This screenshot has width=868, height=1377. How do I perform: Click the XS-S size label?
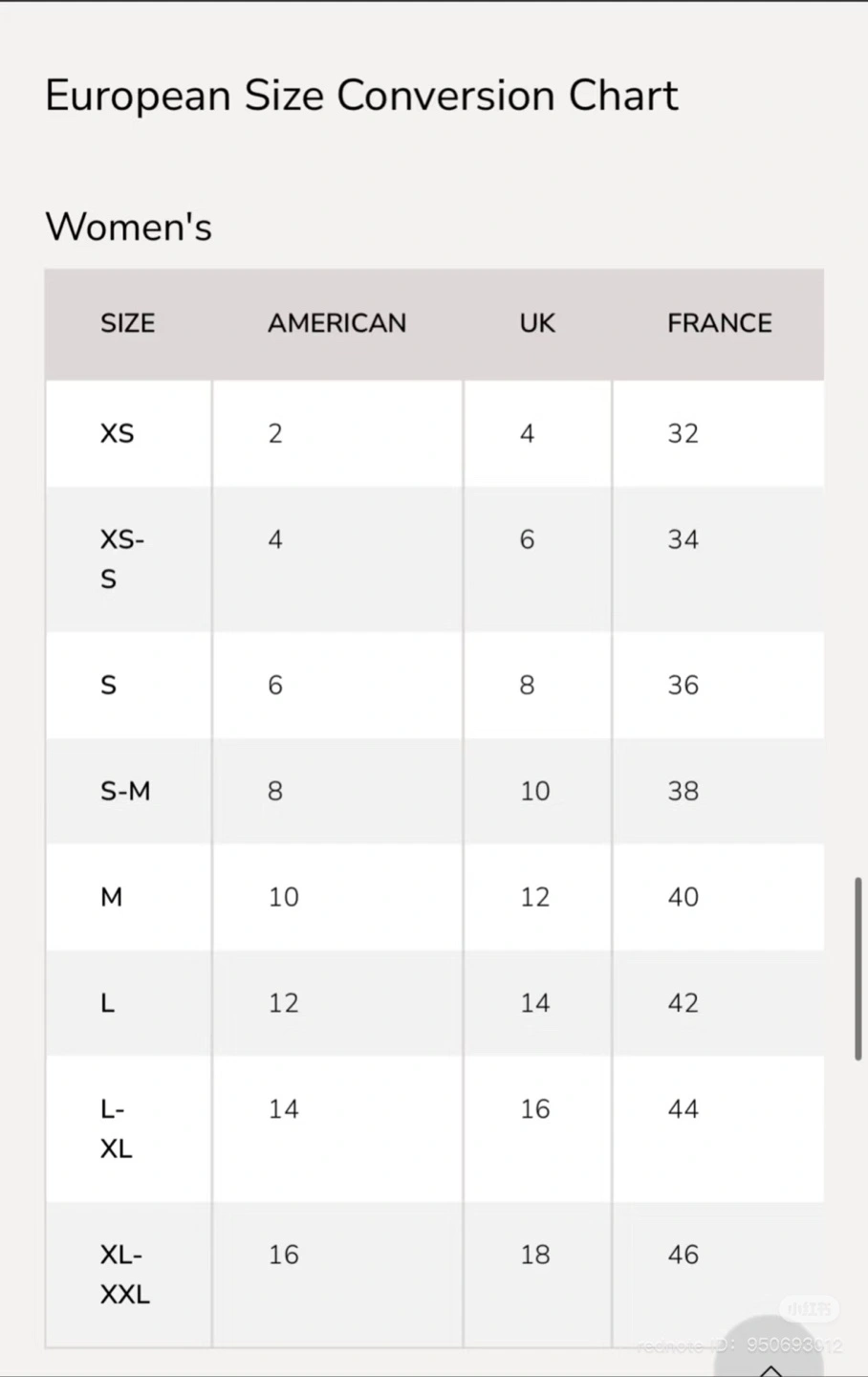point(121,558)
